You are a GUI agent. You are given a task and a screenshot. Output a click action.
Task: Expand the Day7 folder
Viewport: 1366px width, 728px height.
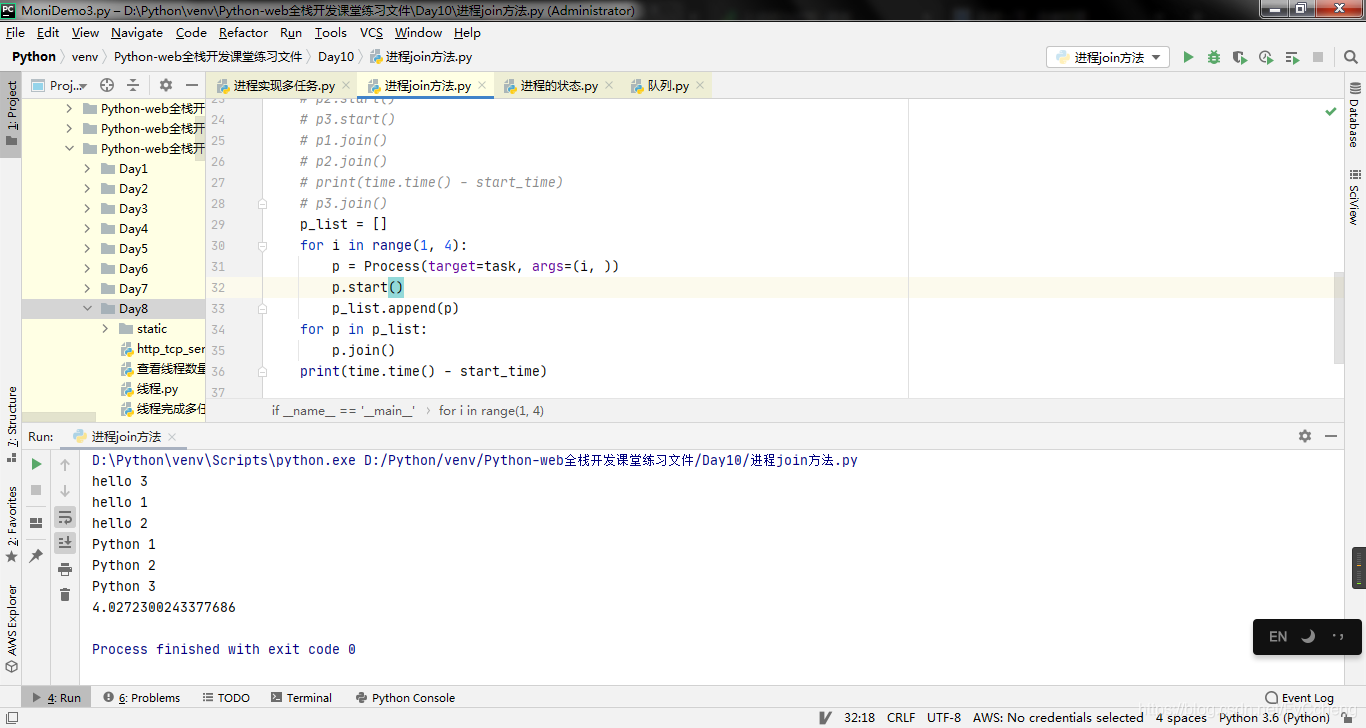(87, 289)
